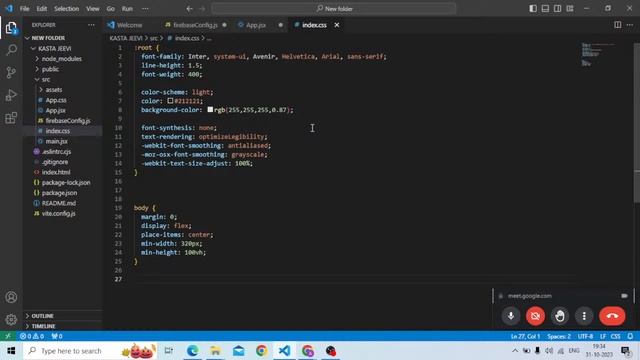The height and width of the screenshot is (360, 640).
Task: Click the Windows Start button
Action: click(11, 351)
